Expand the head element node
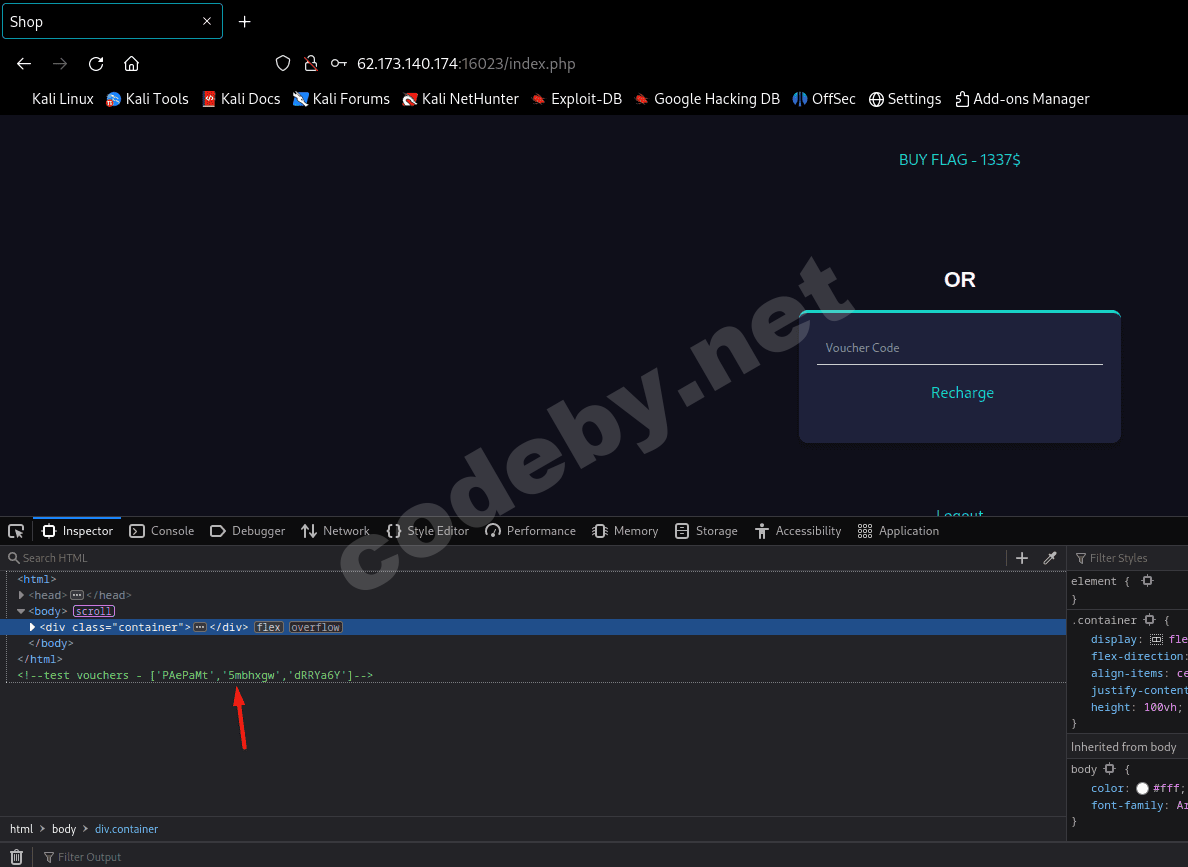The height and width of the screenshot is (867, 1188). tap(20, 595)
